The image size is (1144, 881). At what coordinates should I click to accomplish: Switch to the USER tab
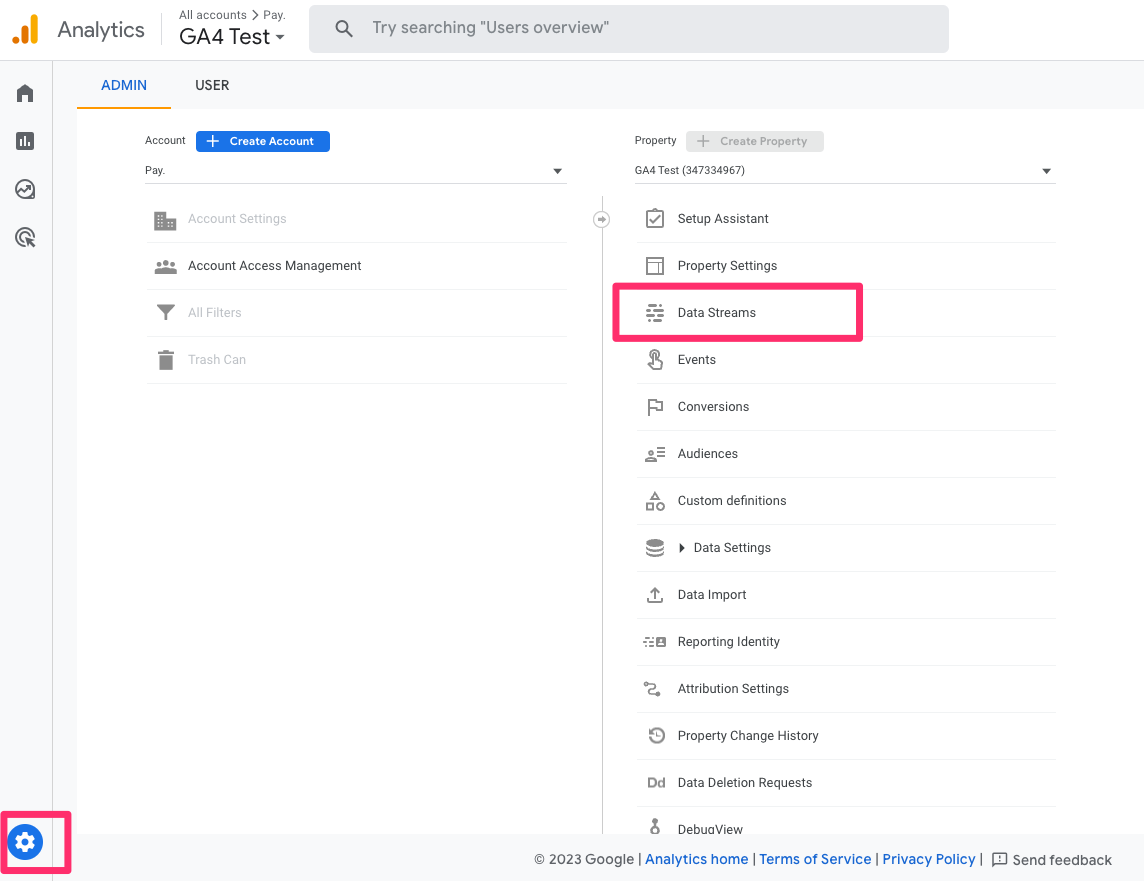pos(212,85)
